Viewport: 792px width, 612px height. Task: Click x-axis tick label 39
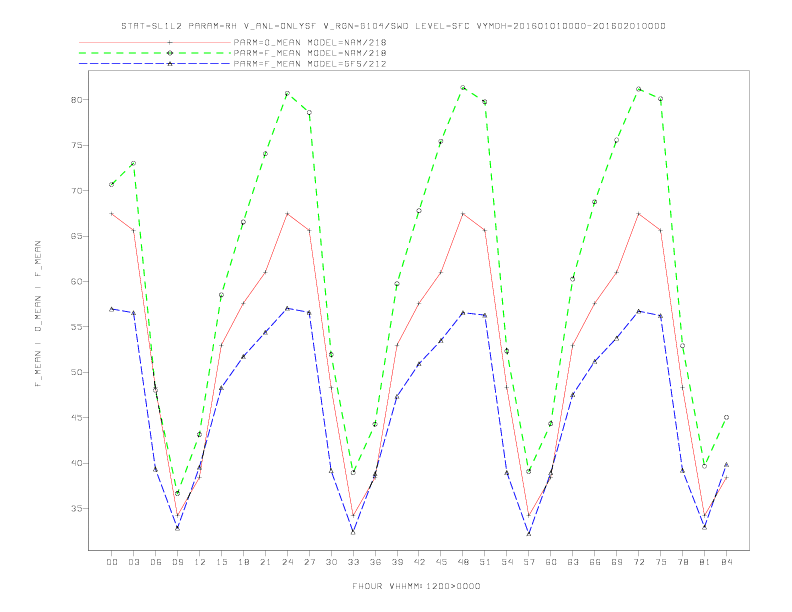[397, 562]
